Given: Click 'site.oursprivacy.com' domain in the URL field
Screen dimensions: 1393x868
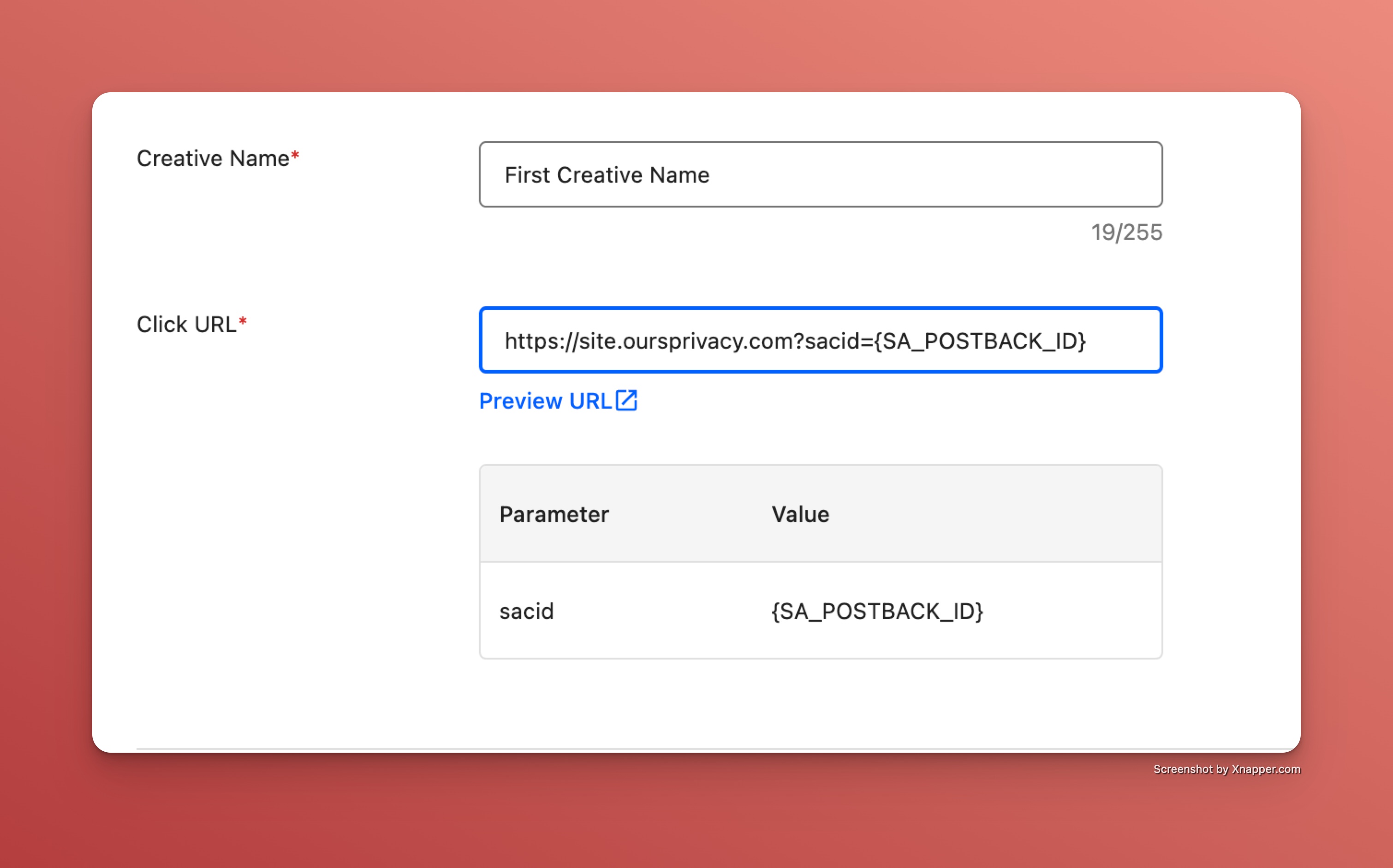Looking at the screenshot, I should (685, 341).
